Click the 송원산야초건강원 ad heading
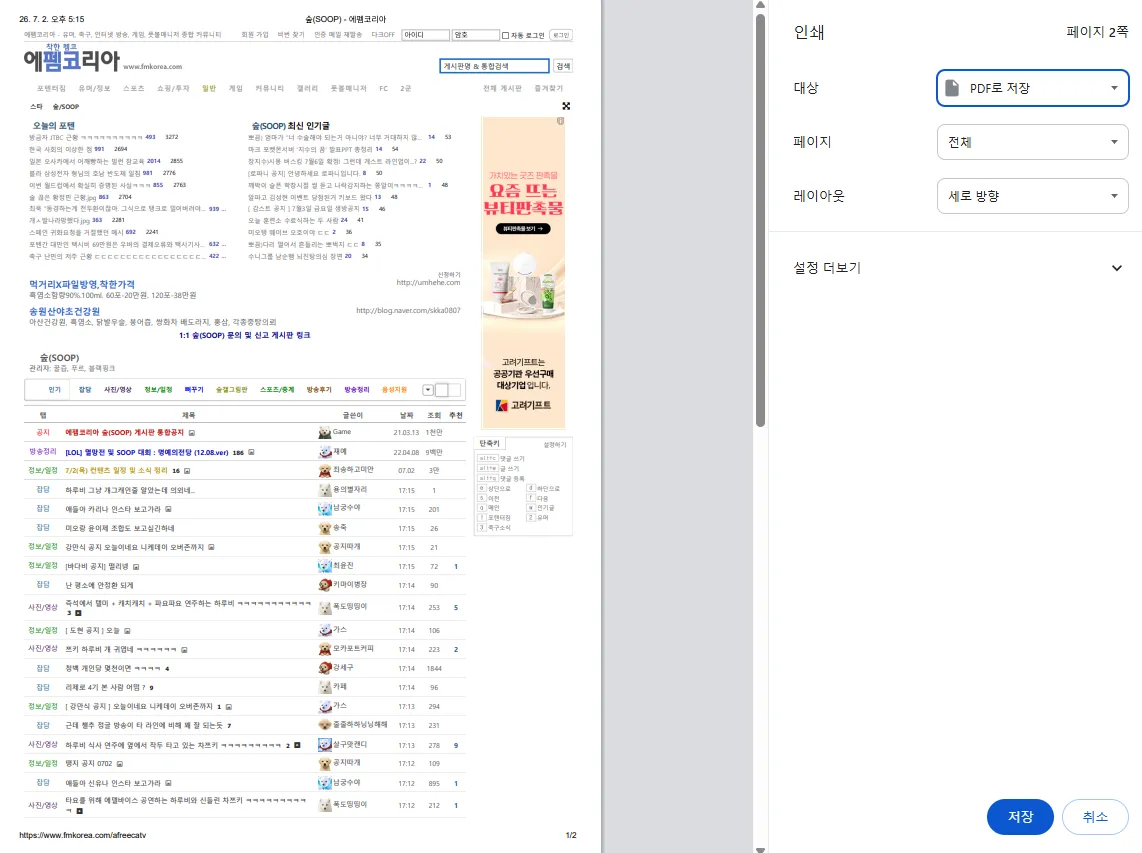The image size is (1142, 853). [x=64, y=311]
